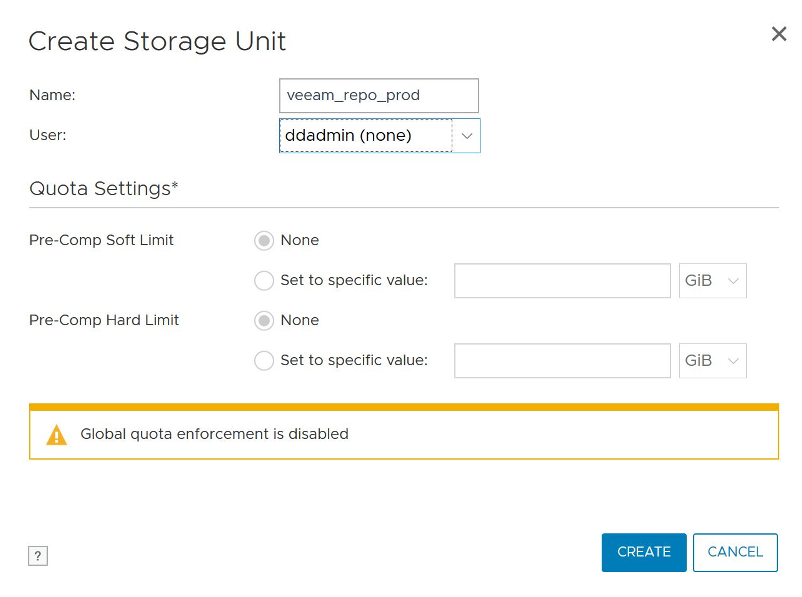The image size is (802, 597).
Task: Click the yellow warning triangle icon
Action: pos(56,435)
